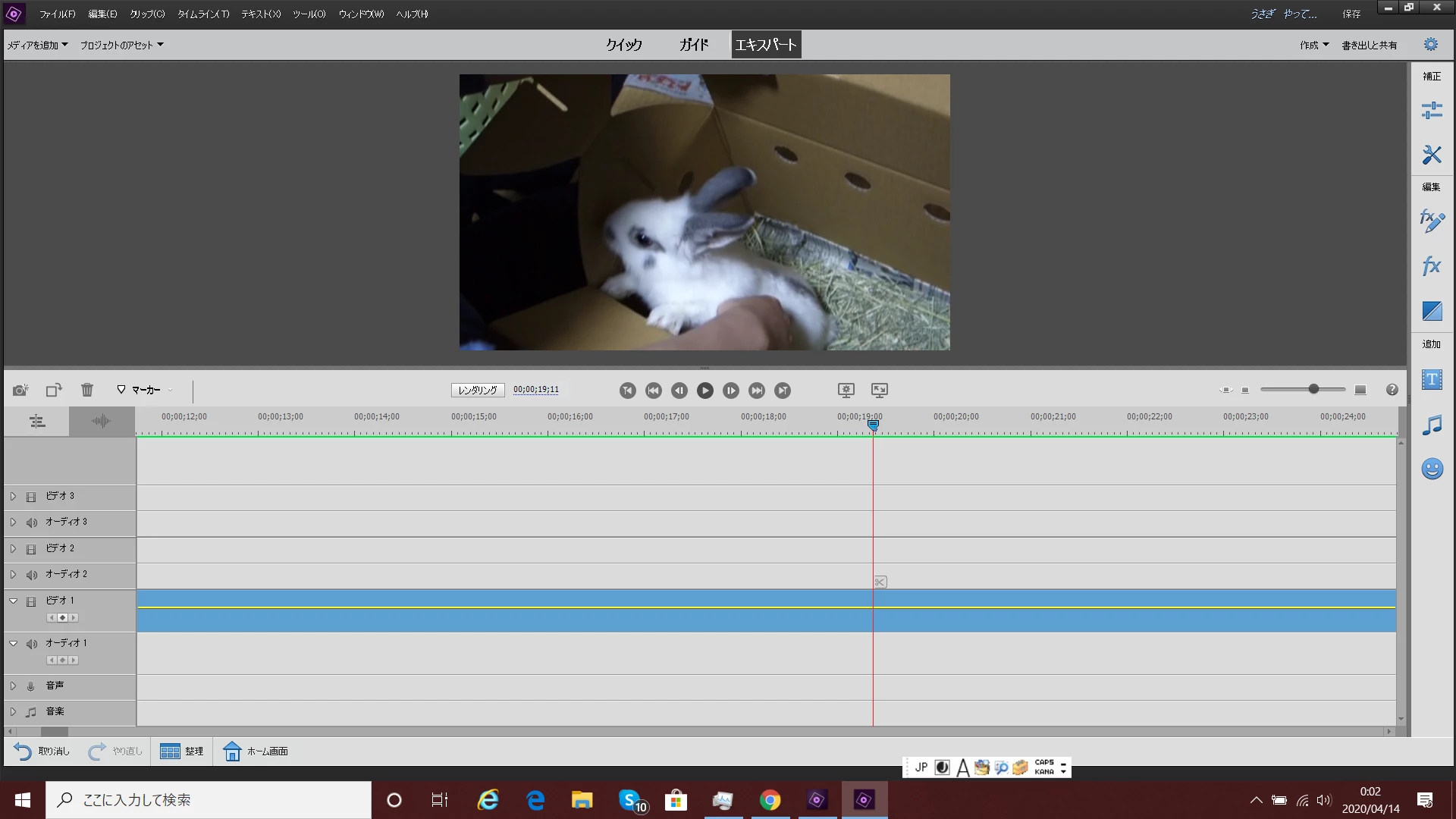Toggle the audio waveform view button
The image size is (1456, 819).
101,421
